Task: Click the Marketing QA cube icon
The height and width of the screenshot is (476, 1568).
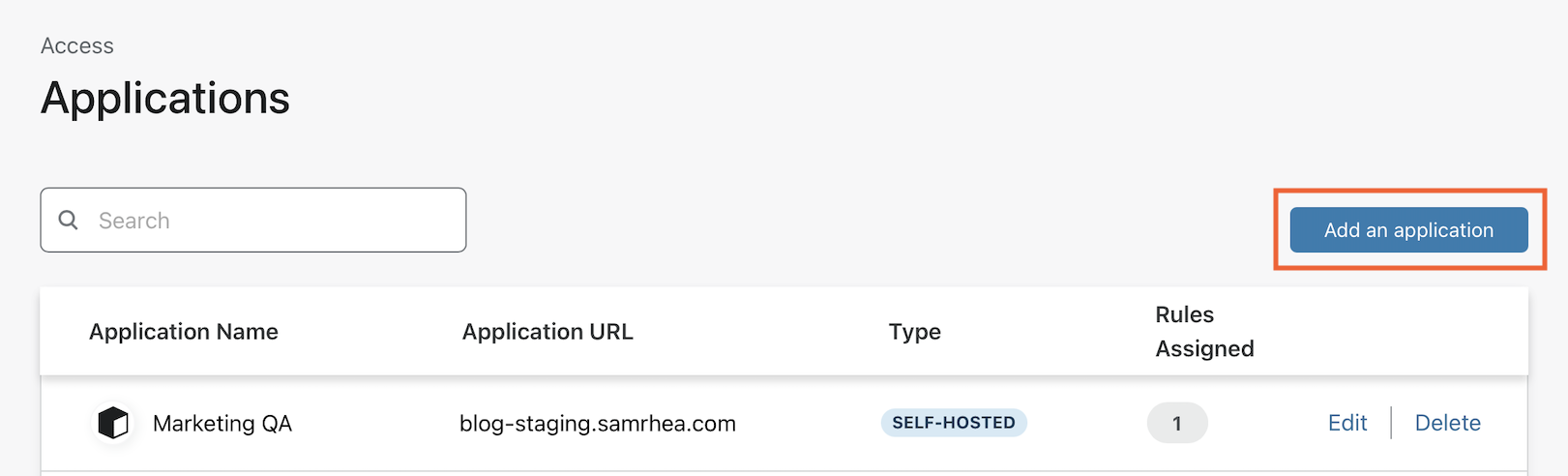Action: (x=113, y=423)
